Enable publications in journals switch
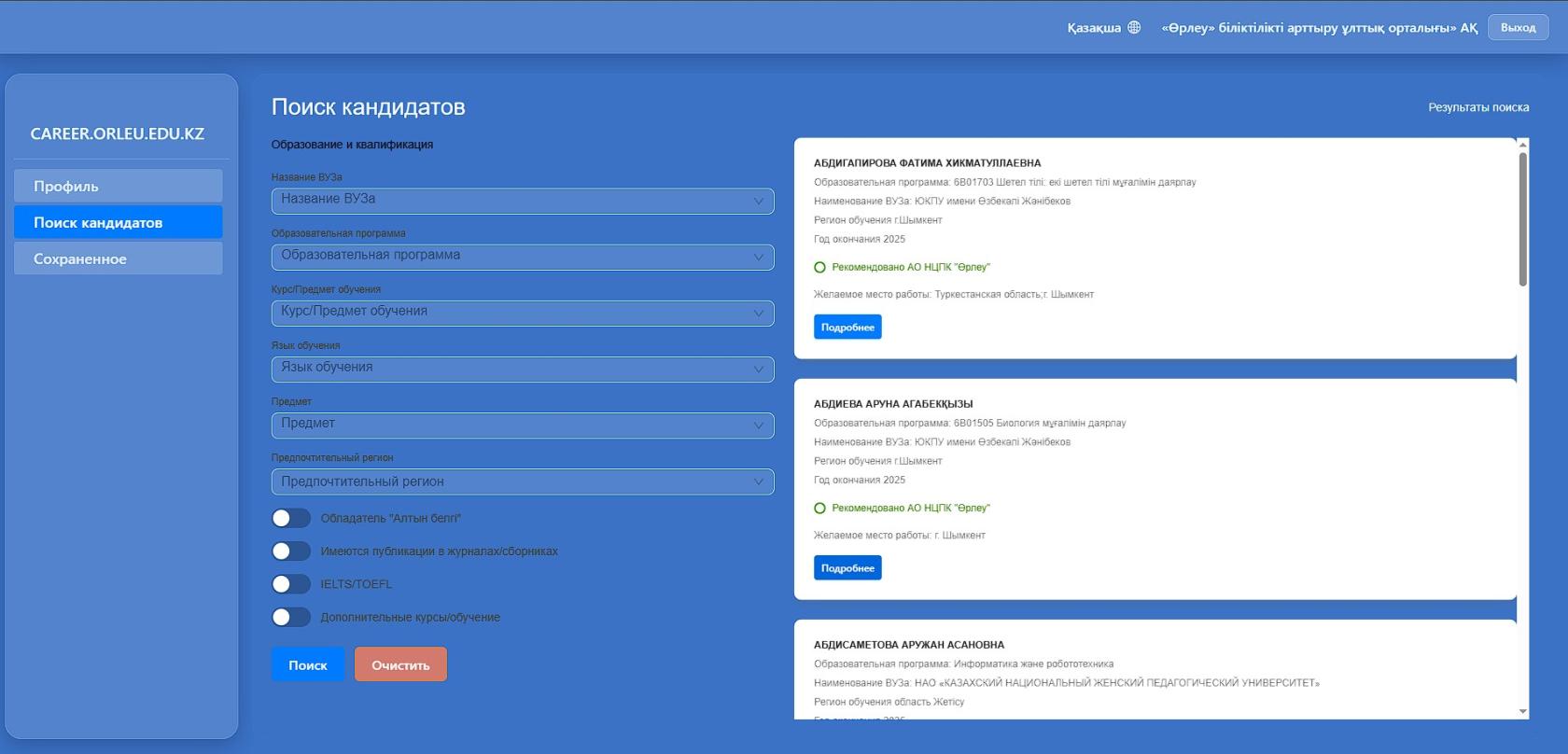This screenshot has height=754, width=1568. tap(291, 552)
